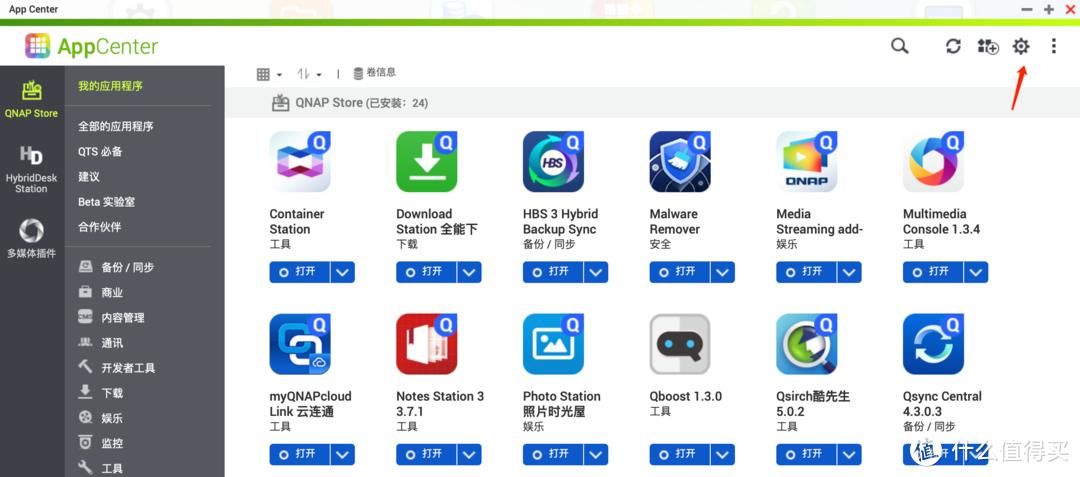The image size is (1080, 477).
Task: Open HBS 3 Hybrid Backup Sync 打开 button
Action: [553, 272]
